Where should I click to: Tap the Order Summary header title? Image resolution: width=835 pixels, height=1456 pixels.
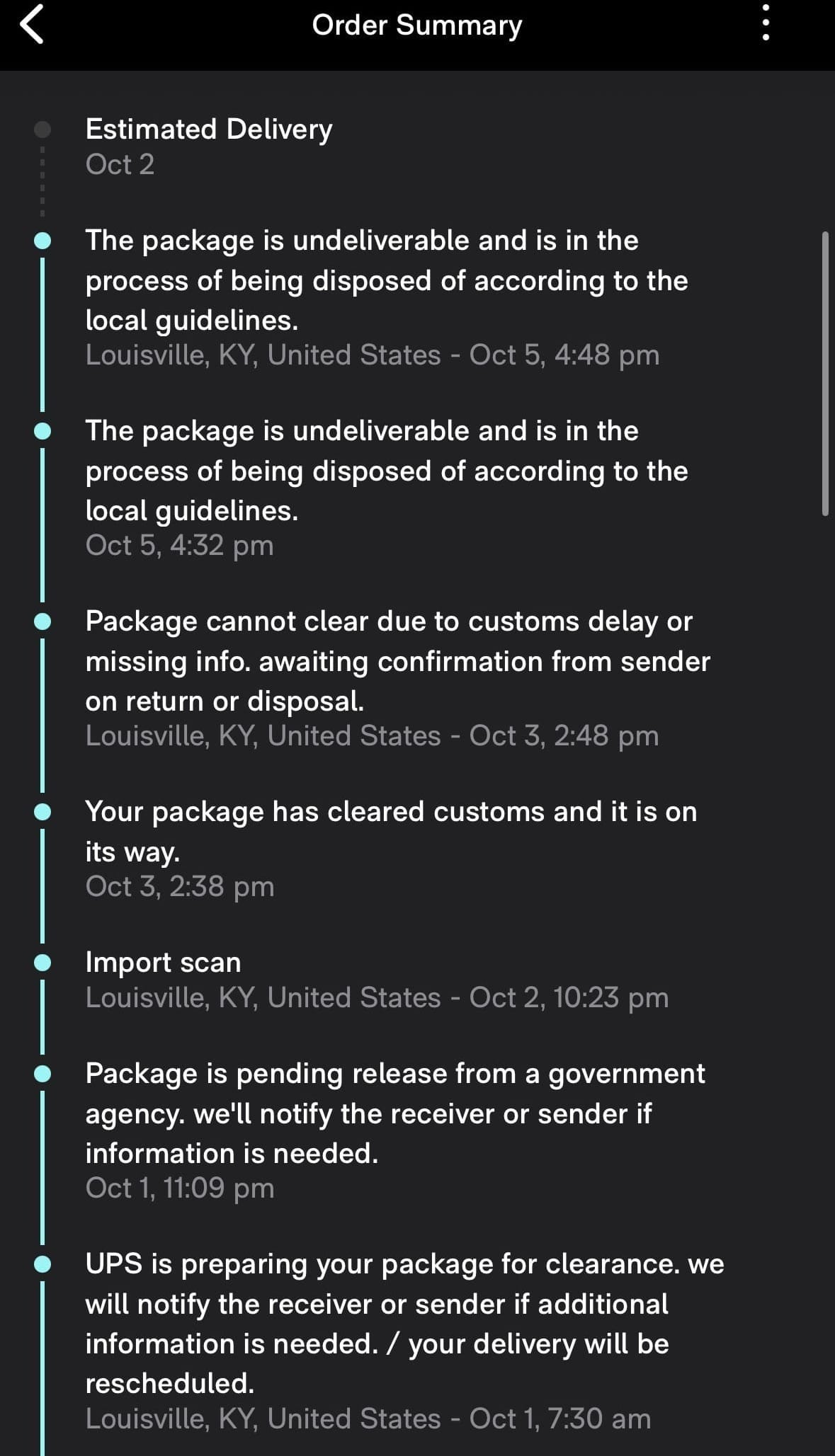point(416,25)
